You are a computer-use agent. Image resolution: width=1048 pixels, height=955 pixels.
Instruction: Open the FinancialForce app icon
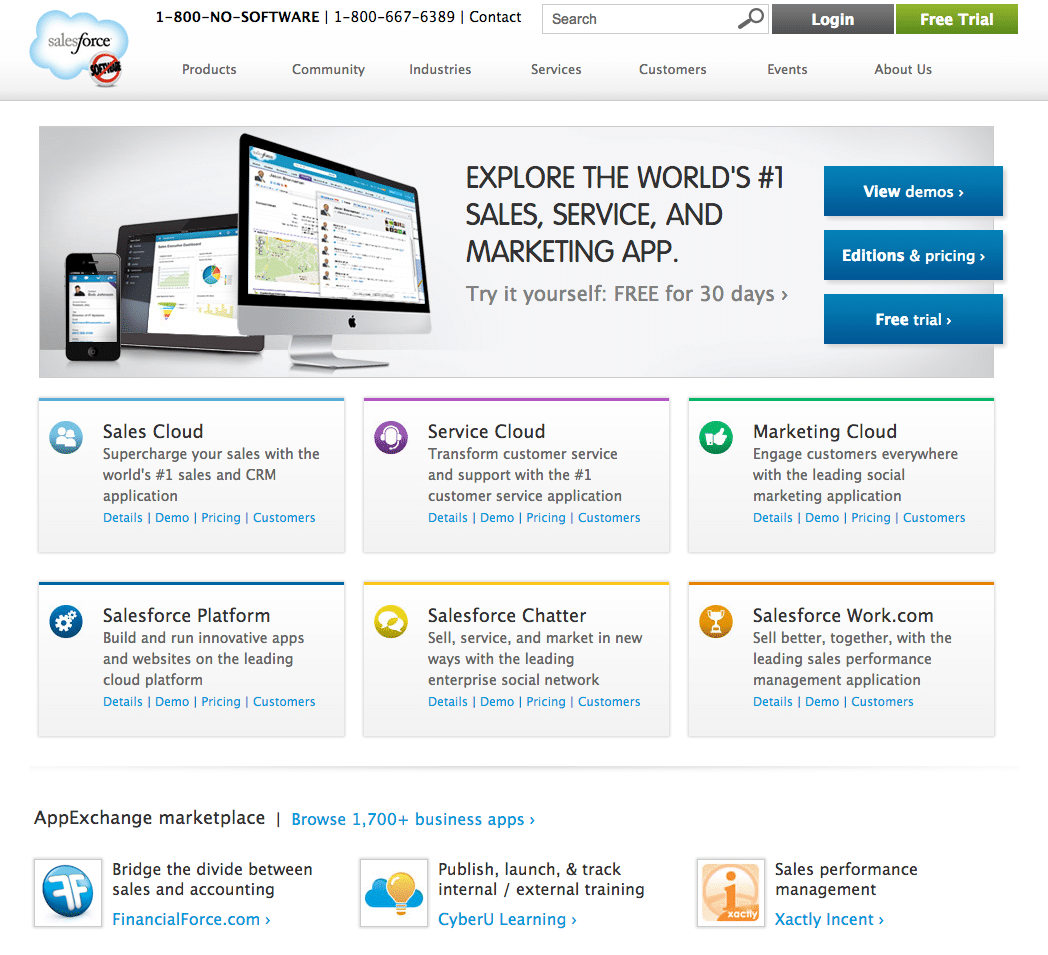(68, 892)
